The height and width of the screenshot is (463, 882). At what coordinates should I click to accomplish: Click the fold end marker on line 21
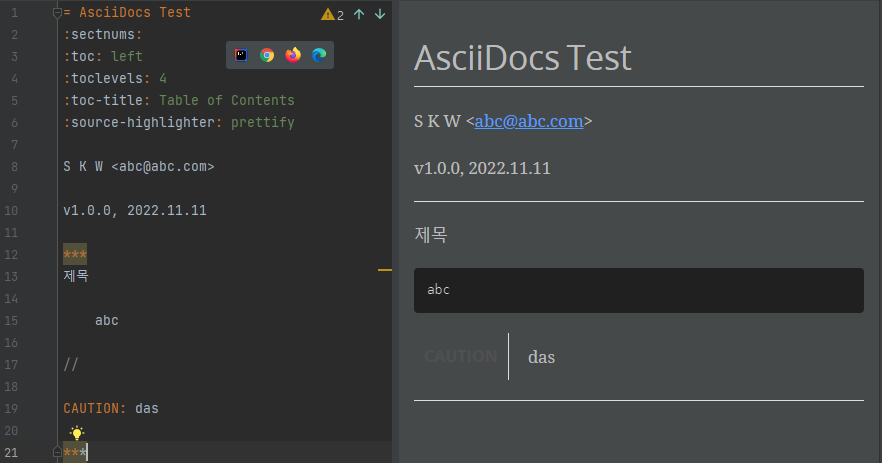pos(57,452)
